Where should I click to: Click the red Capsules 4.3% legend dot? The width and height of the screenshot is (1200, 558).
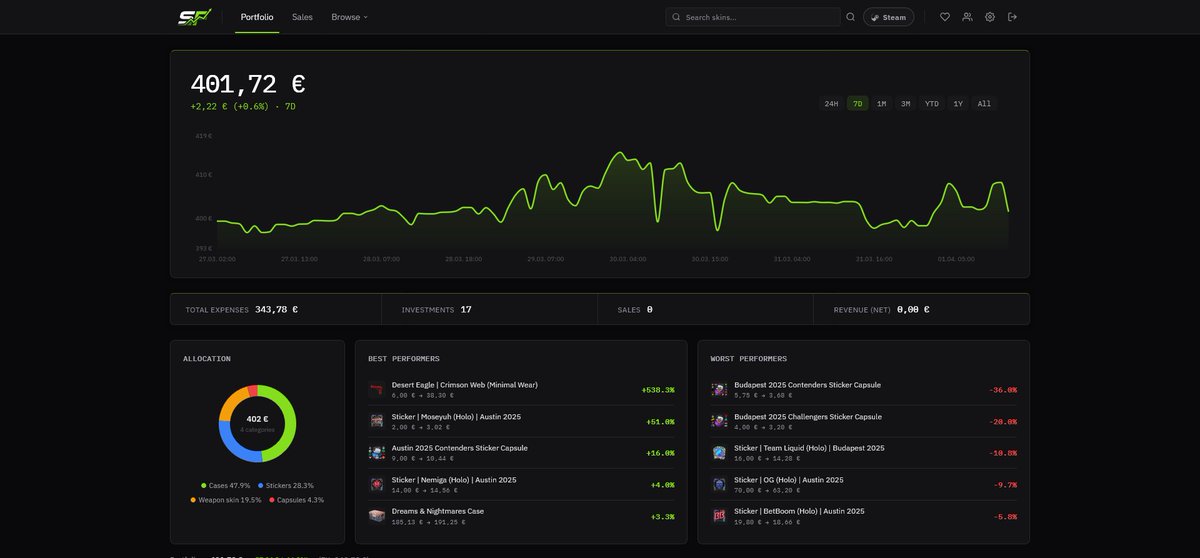pyautogui.click(x=271, y=500)
